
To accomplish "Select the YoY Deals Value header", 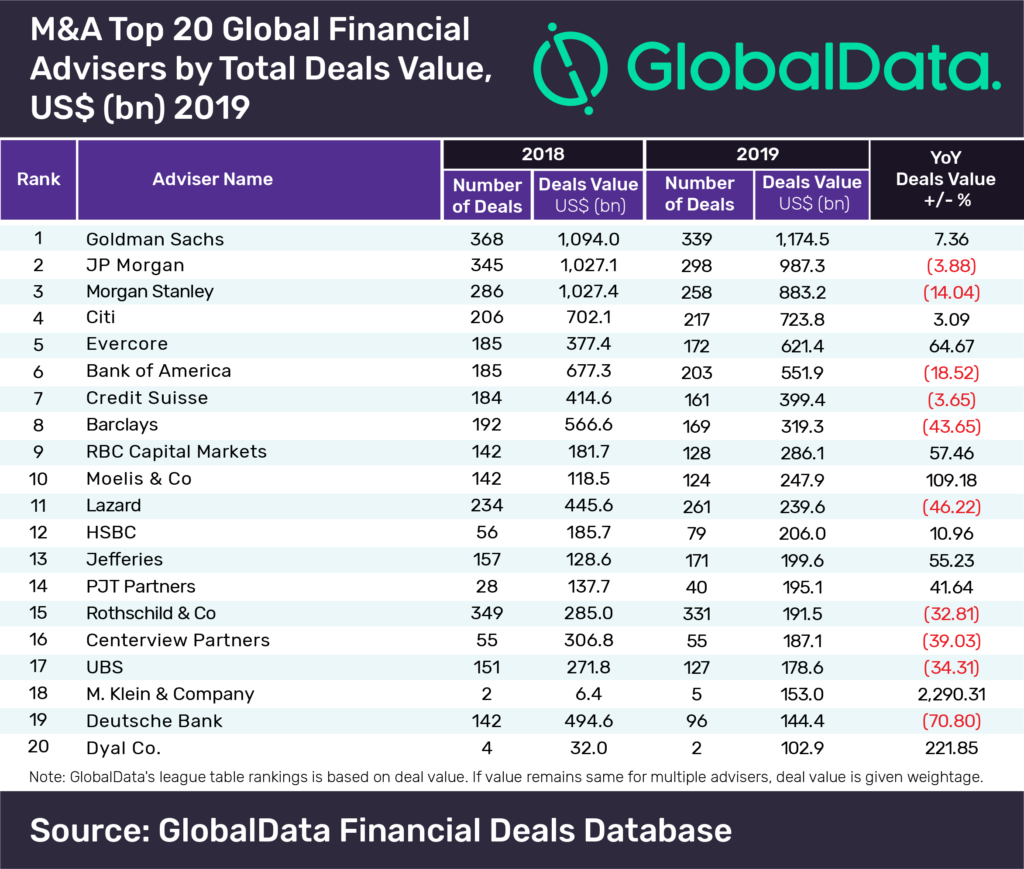I will coord(946,180).
